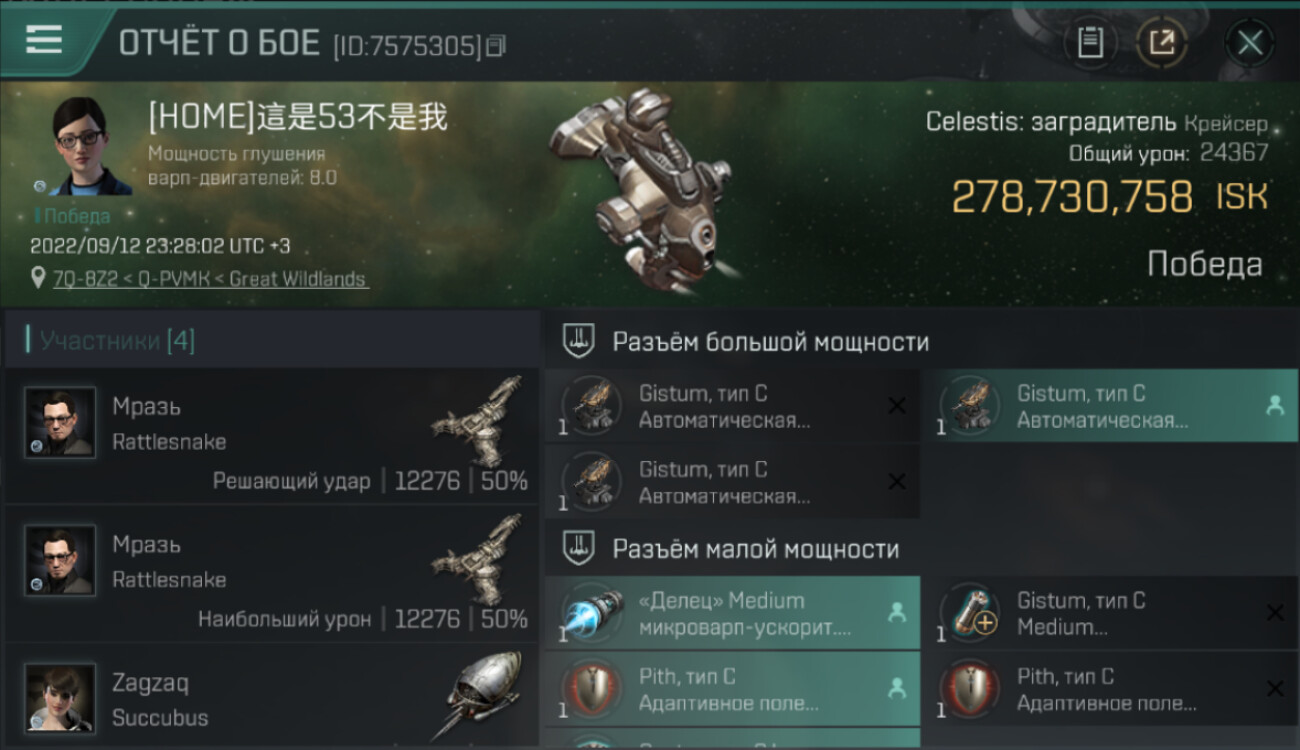Open victim pilot portrait with glasses

[x=88, y=146]
